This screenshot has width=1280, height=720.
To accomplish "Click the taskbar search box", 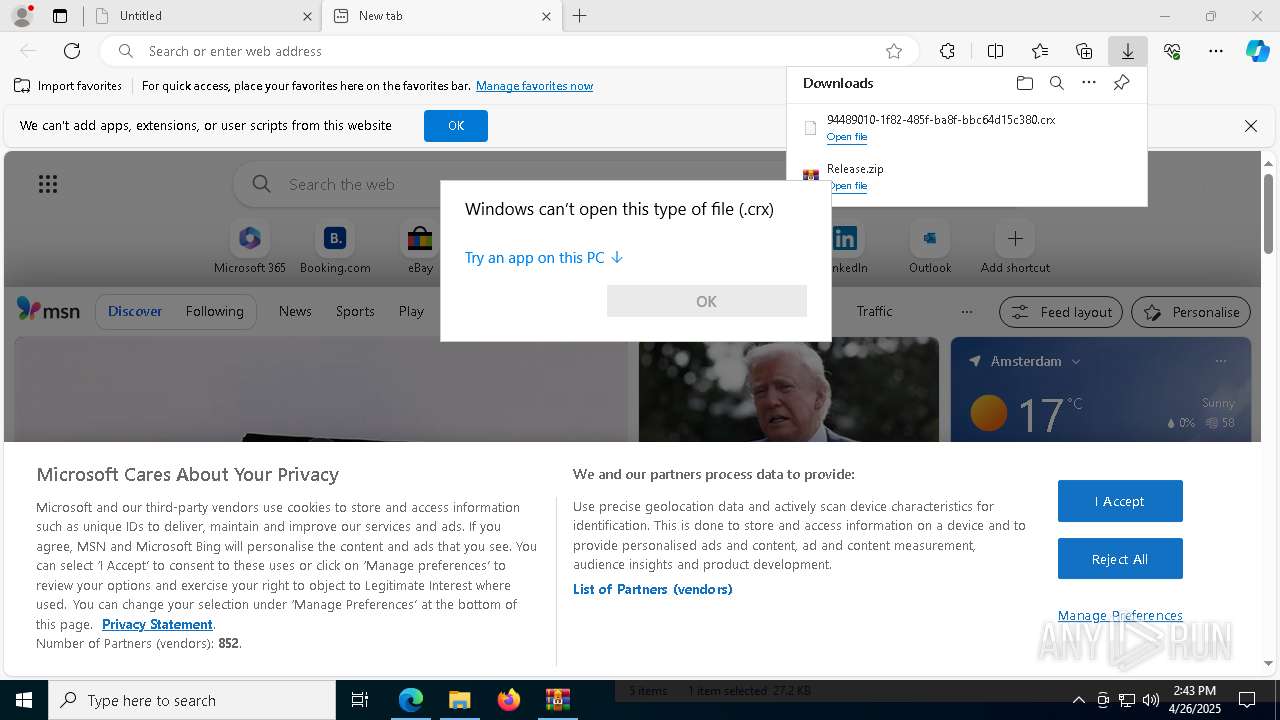I will click(192, 700).
